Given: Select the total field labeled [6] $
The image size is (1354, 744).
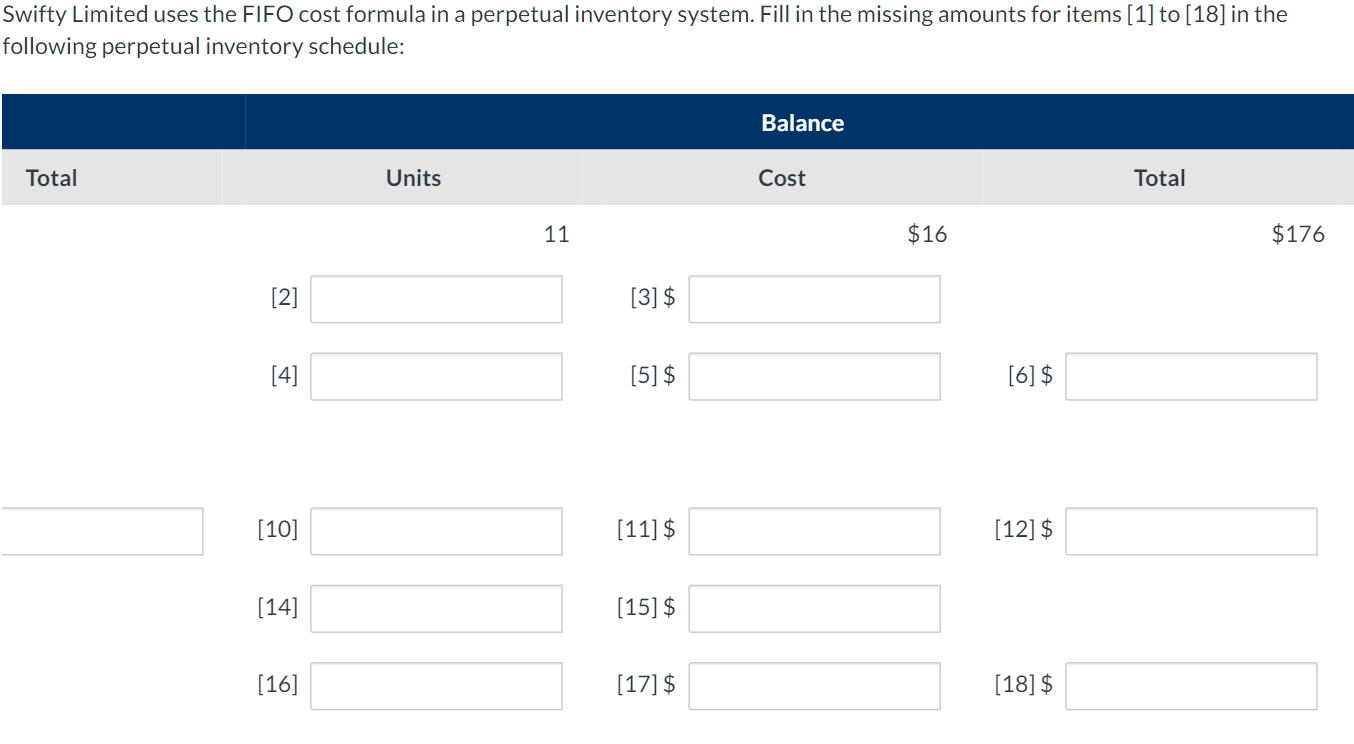Looking at the screenshot, I should (x=1191, y=376).
